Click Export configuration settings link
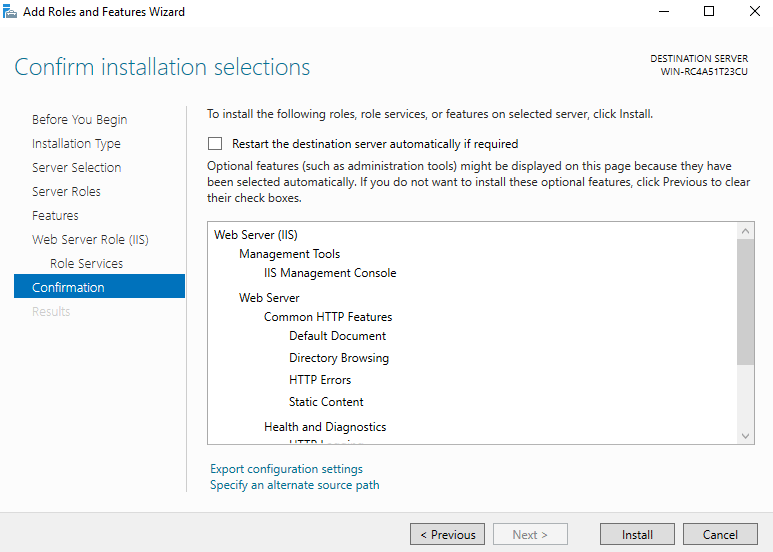The image size is (773, 552). 286,469
